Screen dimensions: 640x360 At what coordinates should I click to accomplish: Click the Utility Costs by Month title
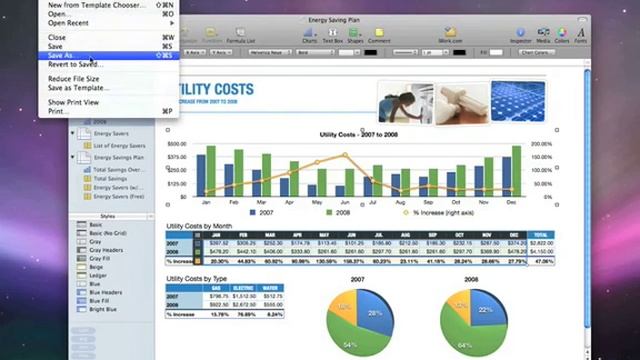(199, 226)
